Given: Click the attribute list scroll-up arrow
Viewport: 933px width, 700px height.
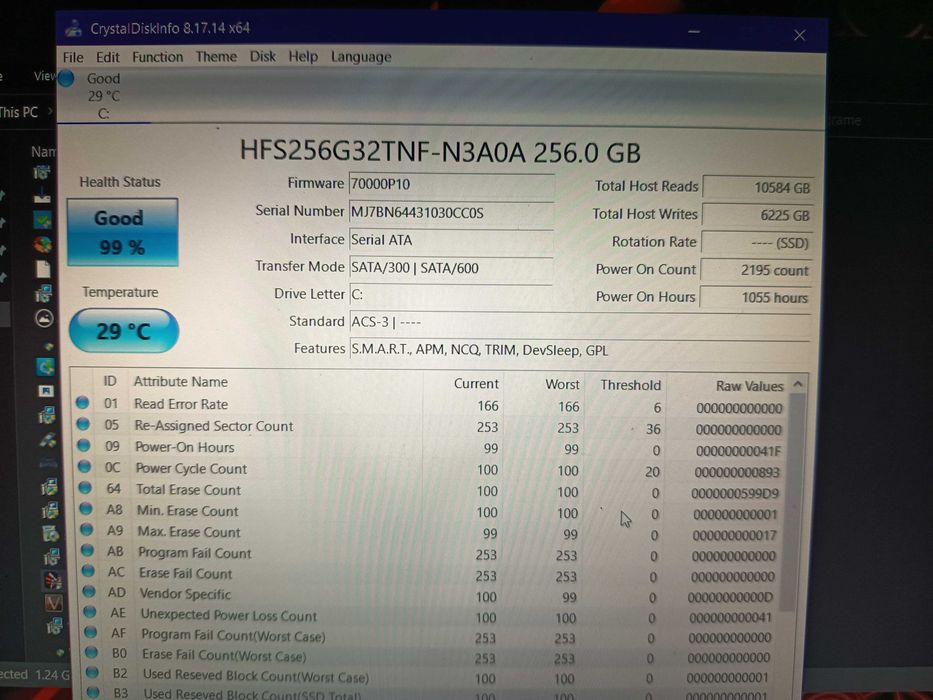Looking at the screenshot, I should (799, 385).
